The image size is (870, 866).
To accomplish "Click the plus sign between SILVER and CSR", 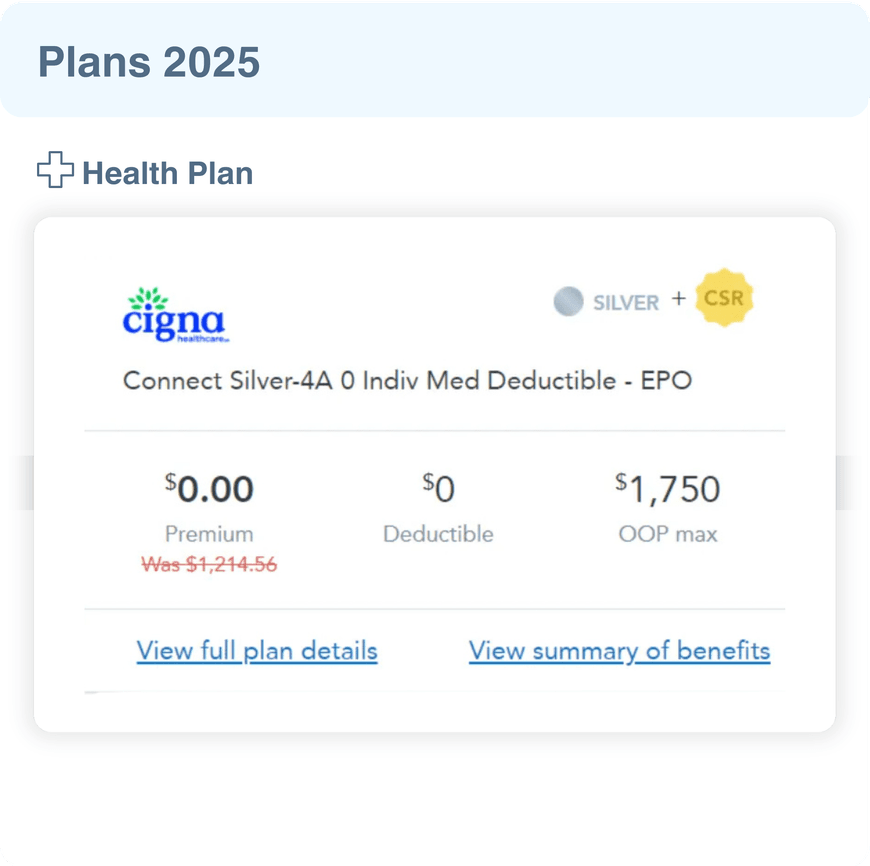I will (x=678, y=299).
